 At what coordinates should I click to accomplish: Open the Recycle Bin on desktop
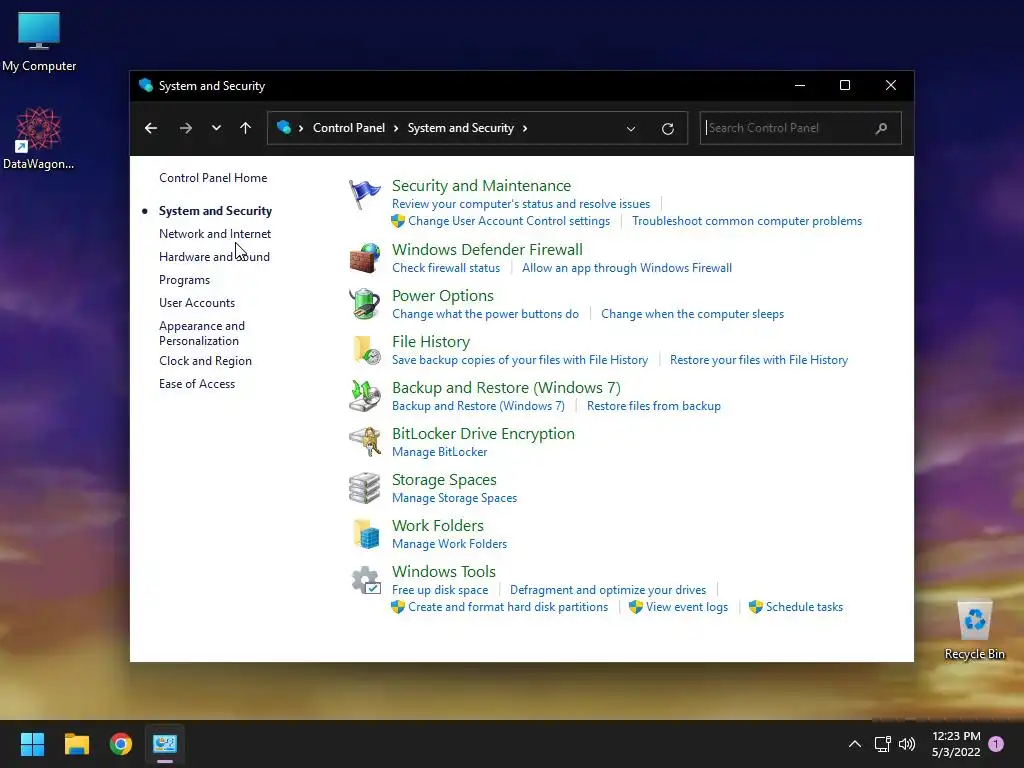[x=974, y=630]
